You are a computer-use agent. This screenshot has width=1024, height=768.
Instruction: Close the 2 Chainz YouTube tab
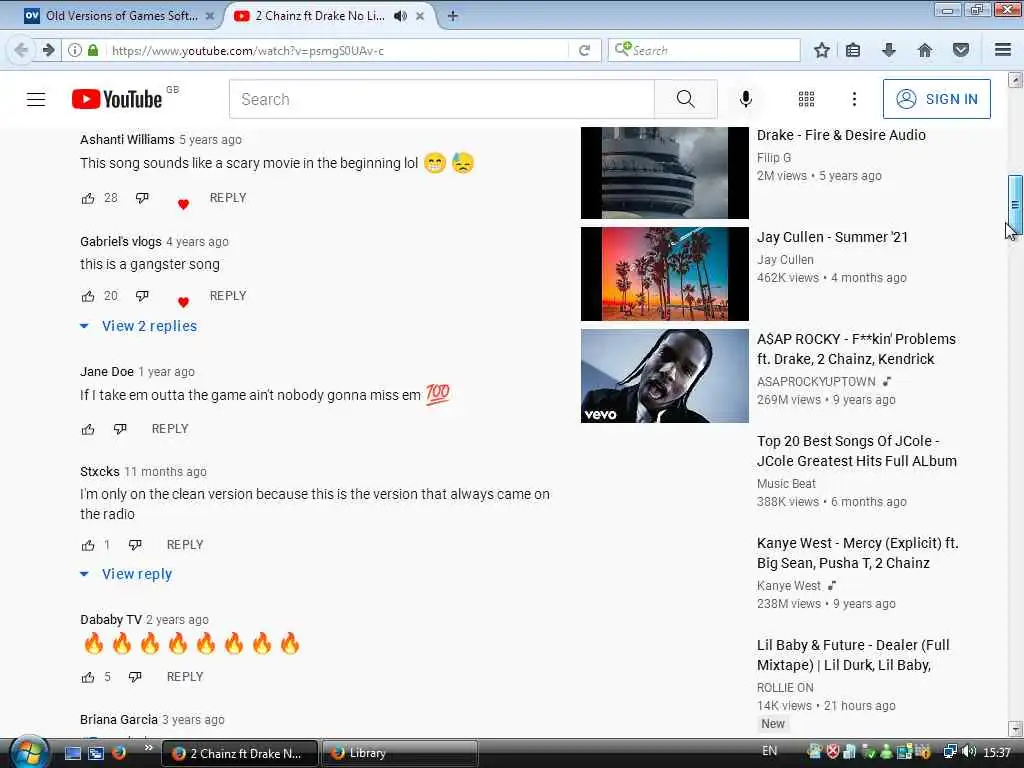pos(421,16)
